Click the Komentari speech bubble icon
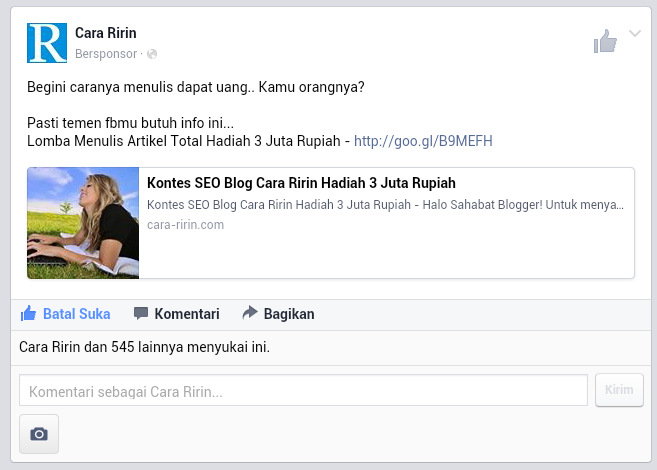This screenshot has height=470, width=657. click(141, 313)
